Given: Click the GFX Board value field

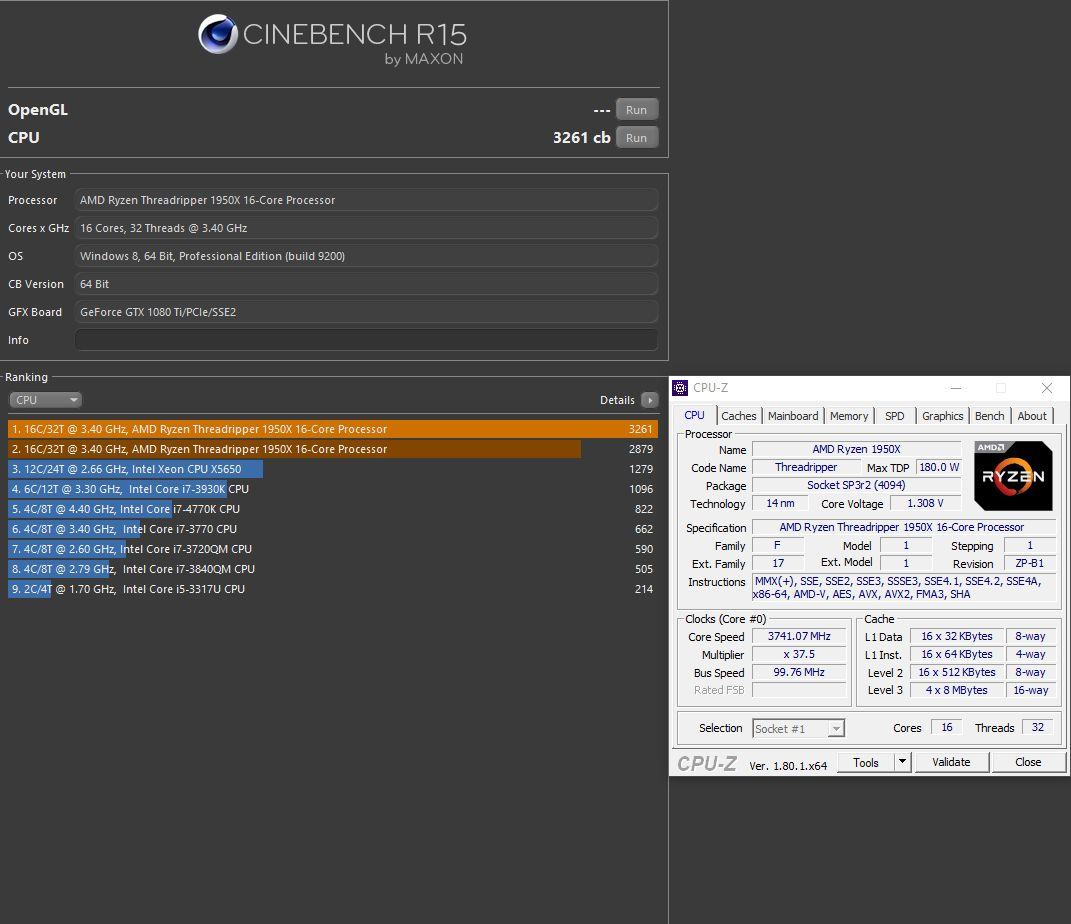Looking at the screenshot, I should coord(366,312).
